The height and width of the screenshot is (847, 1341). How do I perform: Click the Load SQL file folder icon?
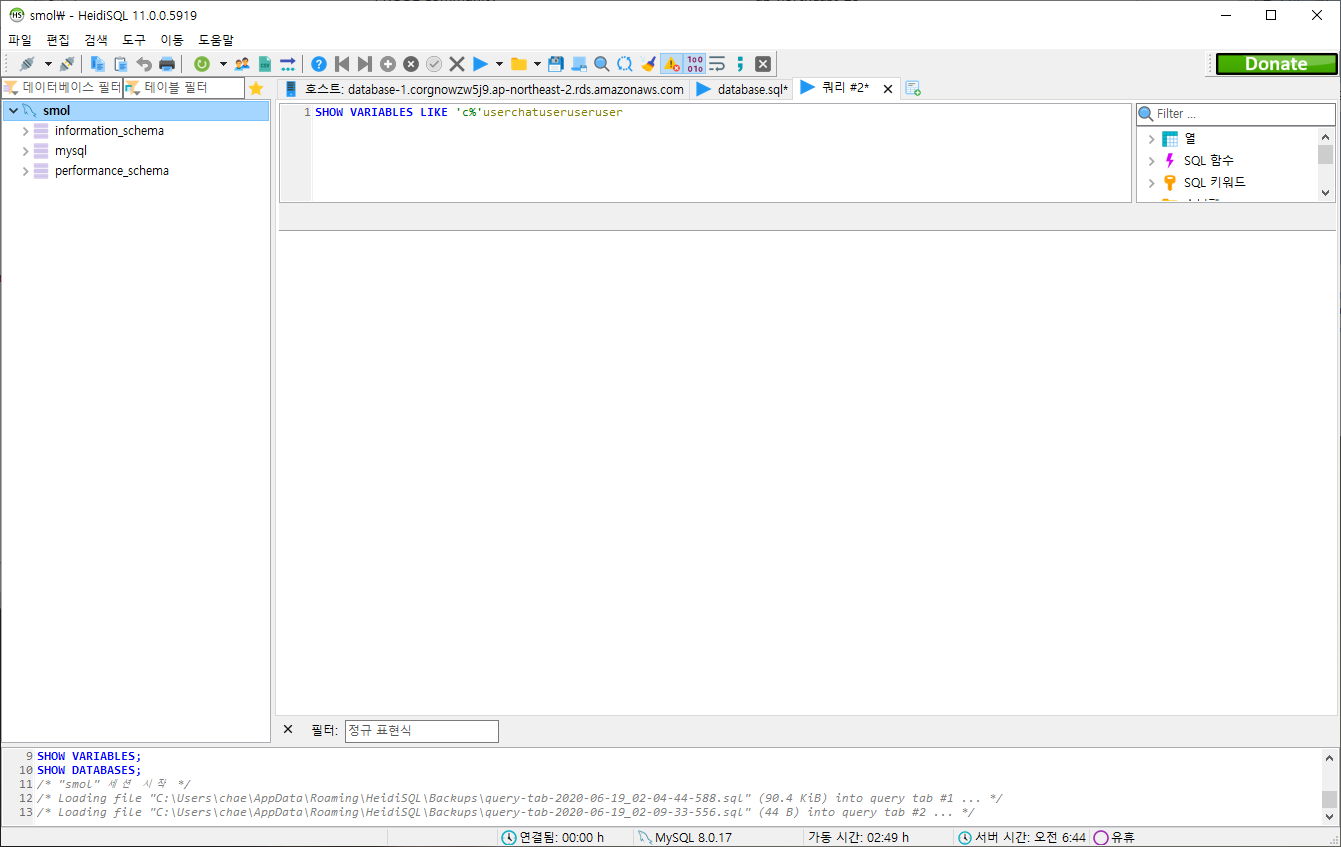pos(518,64)
